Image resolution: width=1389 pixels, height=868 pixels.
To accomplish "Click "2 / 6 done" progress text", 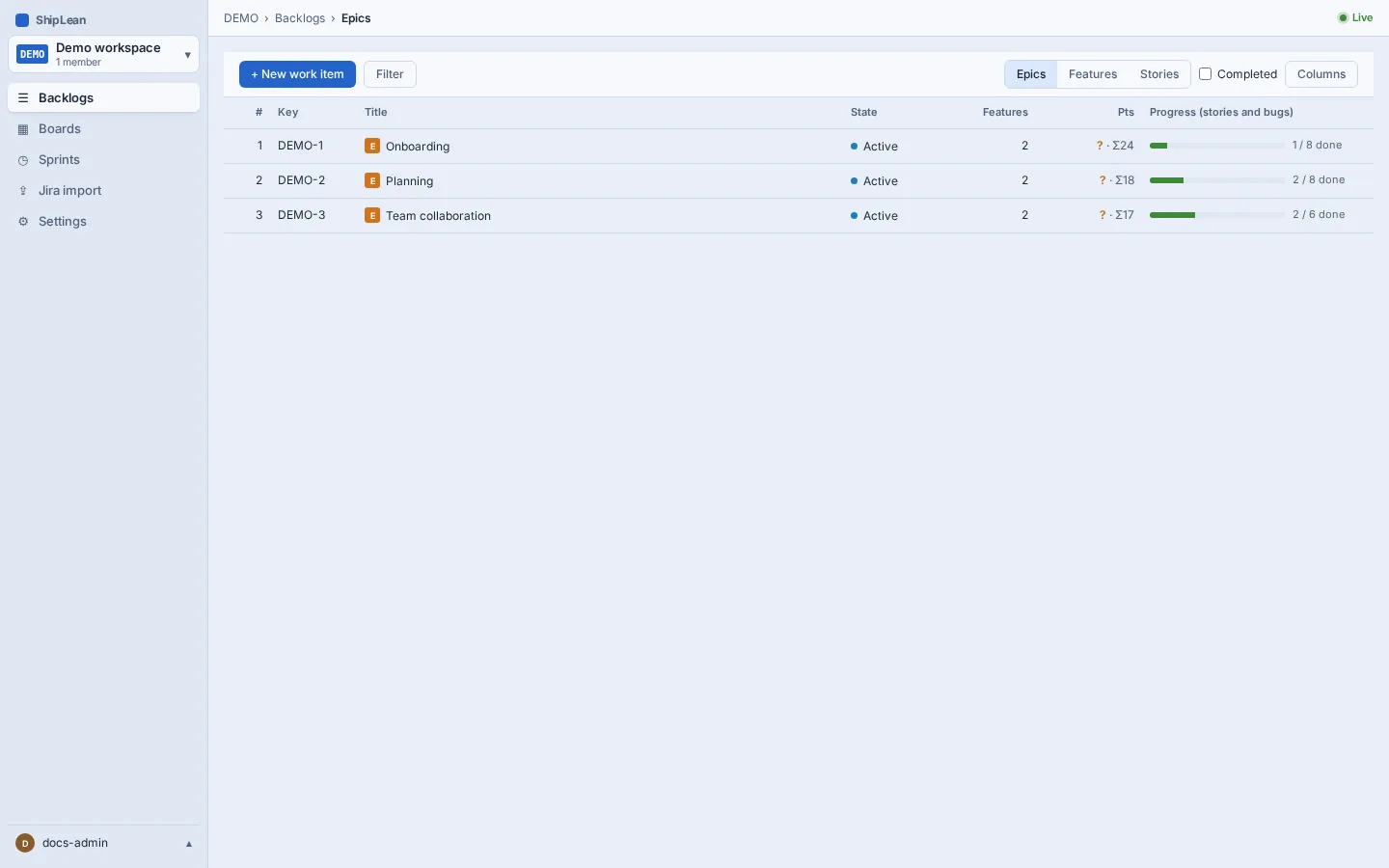I will coord(1319,215).
